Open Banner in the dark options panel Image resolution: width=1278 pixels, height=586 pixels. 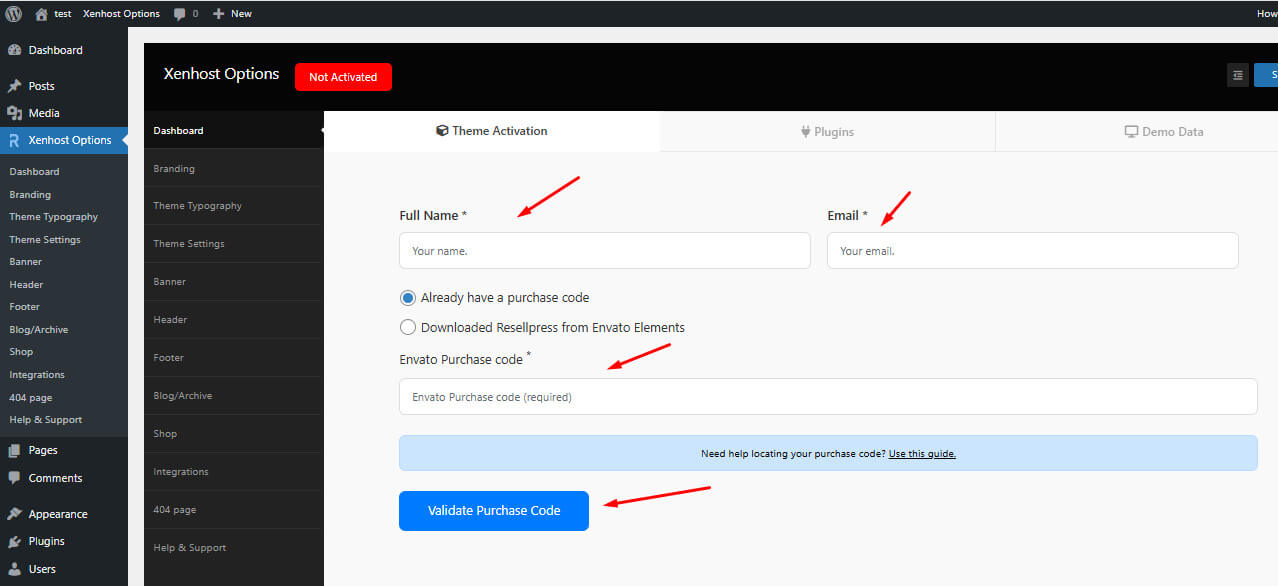(233, 282)
